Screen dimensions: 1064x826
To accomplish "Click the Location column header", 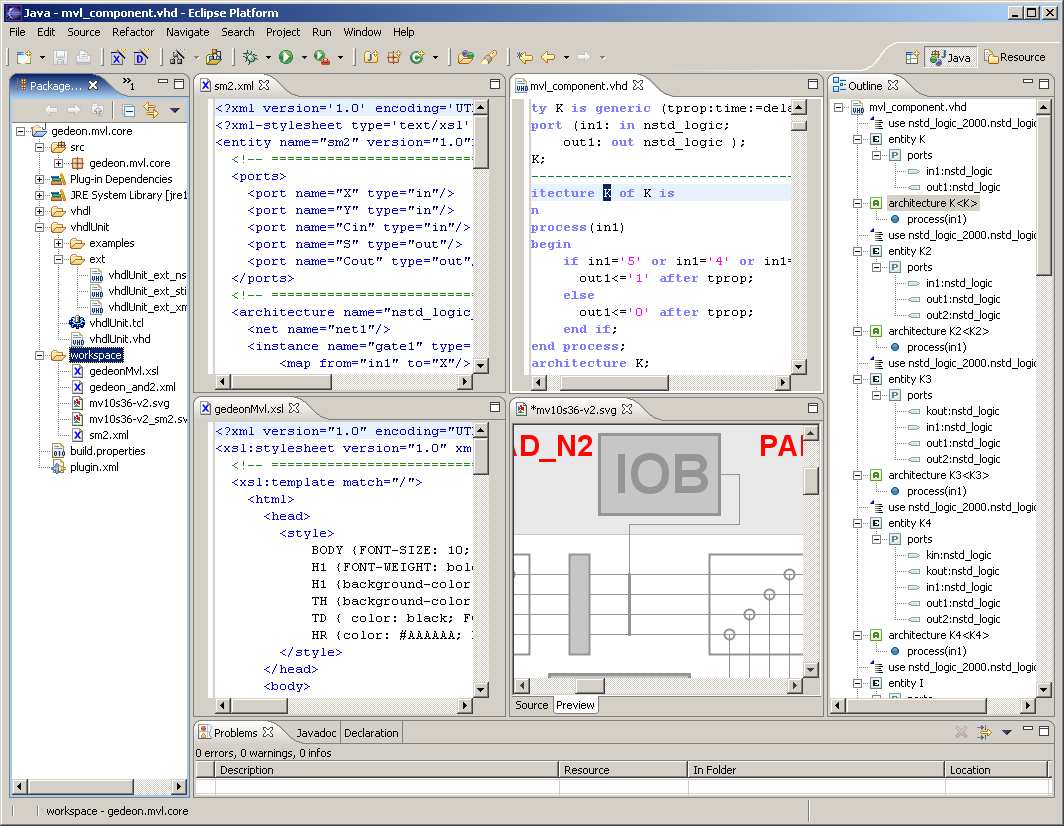I will point(996,770).
